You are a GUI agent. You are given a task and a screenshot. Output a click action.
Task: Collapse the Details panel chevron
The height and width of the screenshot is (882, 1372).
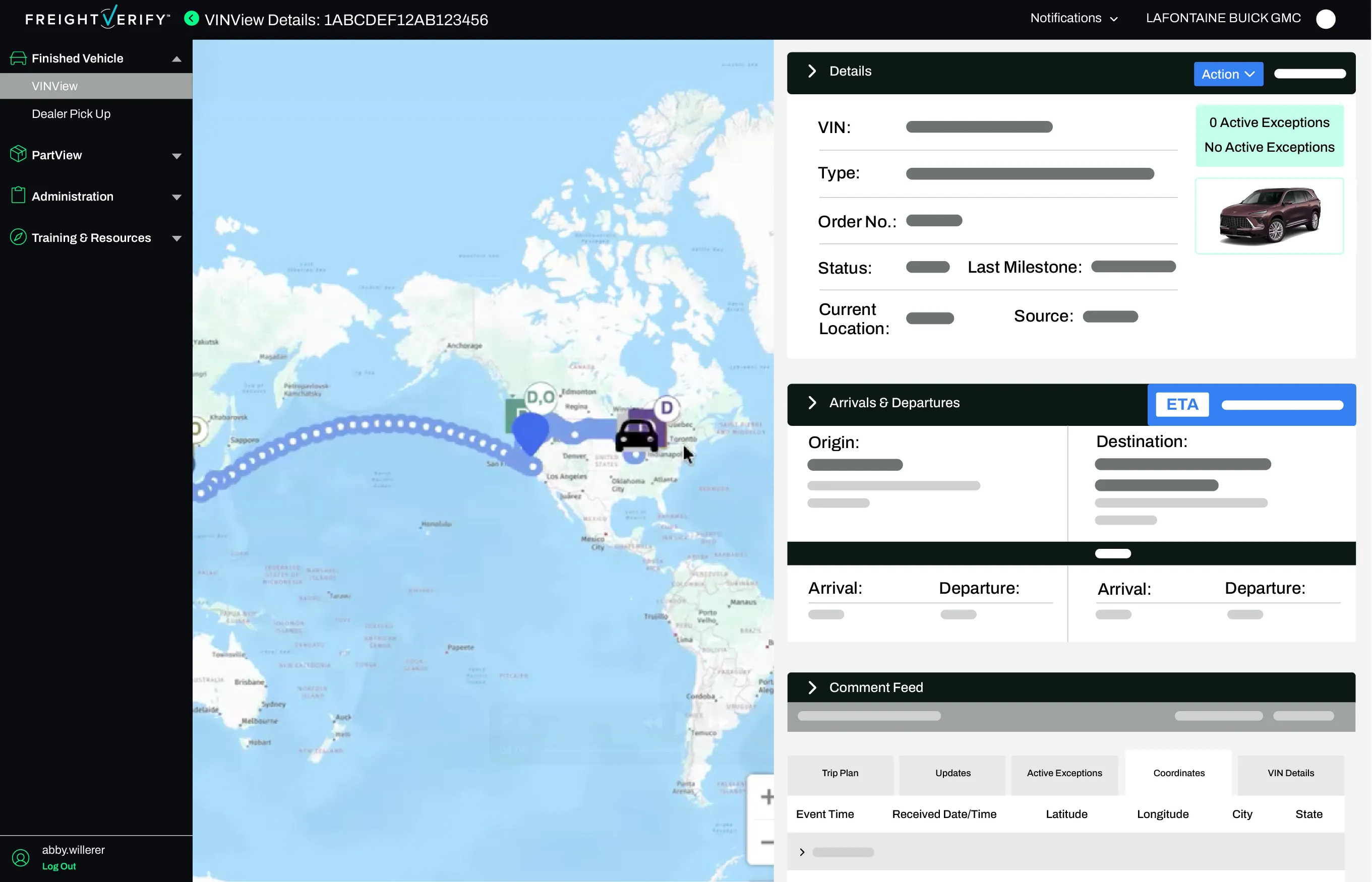(x=812, y=71)
